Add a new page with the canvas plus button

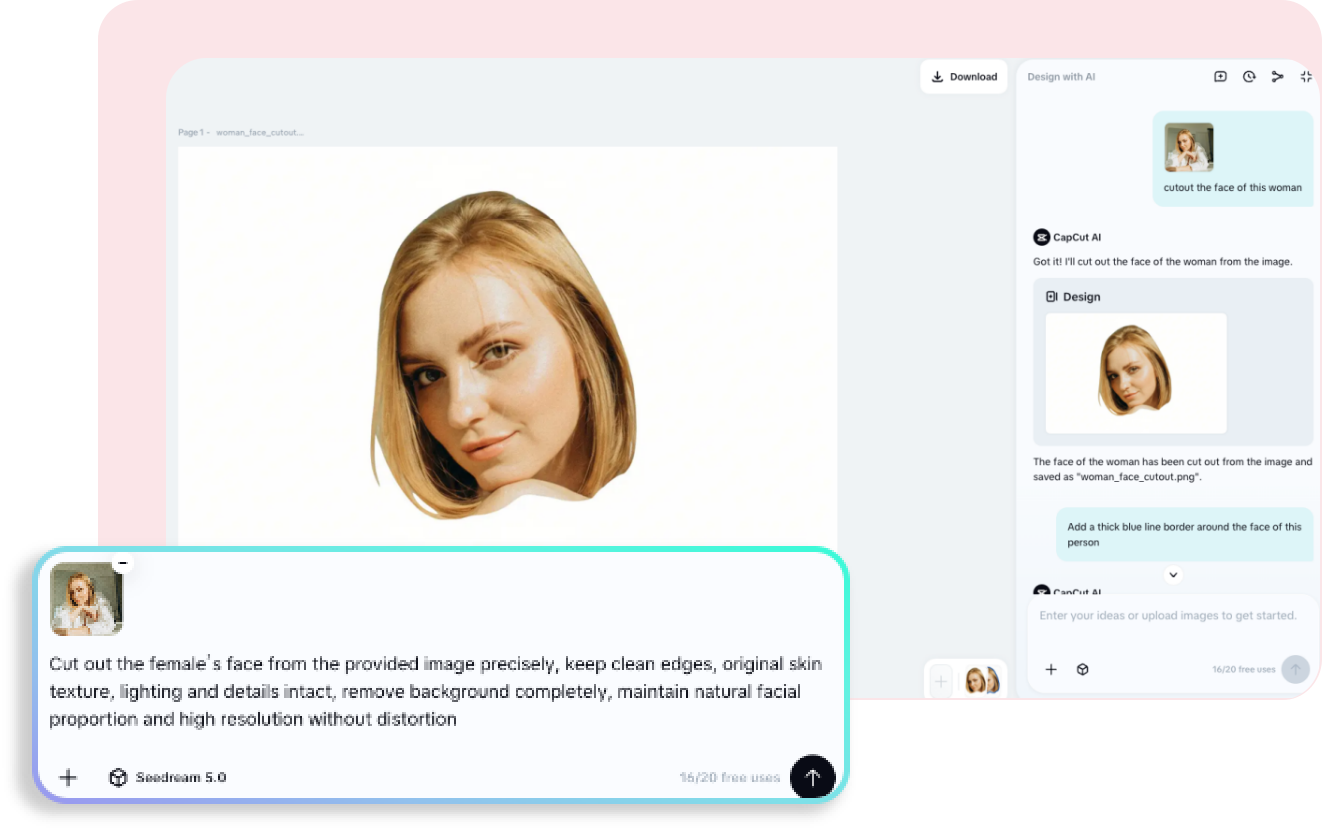point(941,681)
